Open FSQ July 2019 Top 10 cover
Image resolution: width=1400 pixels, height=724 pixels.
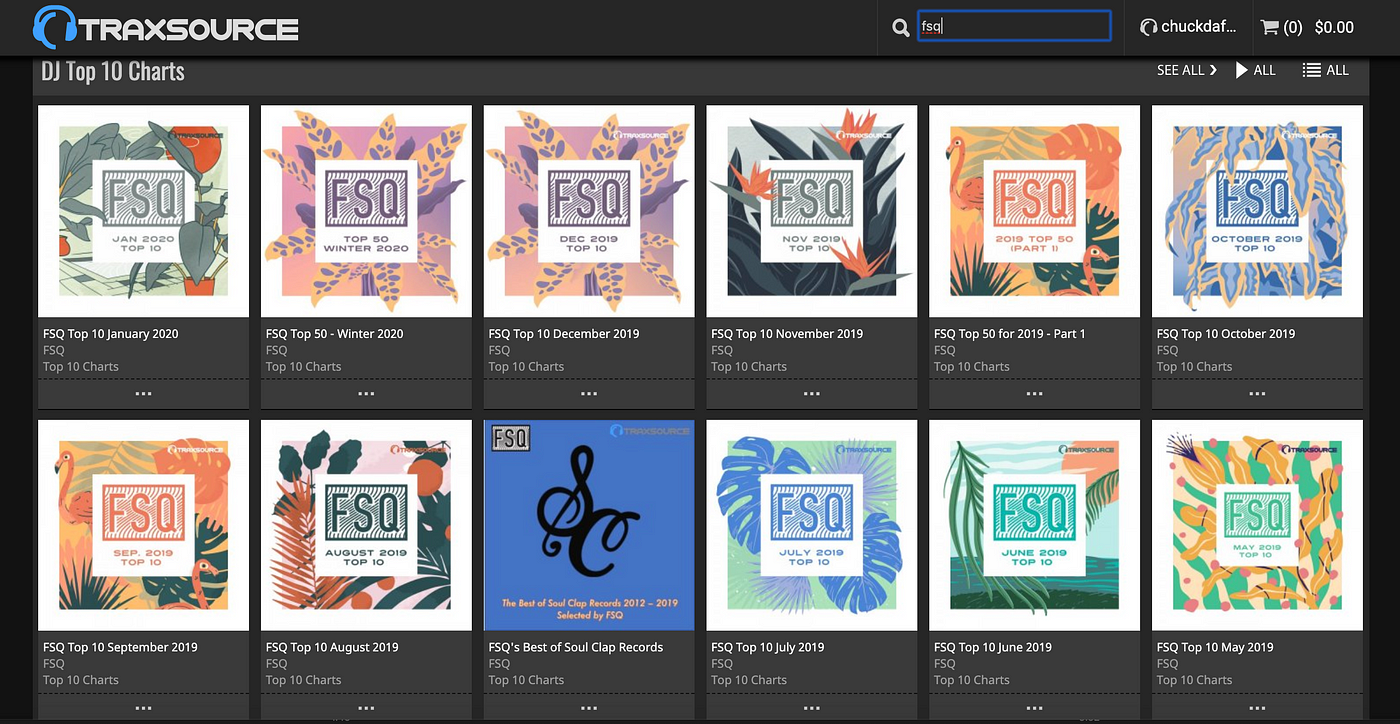(812, 525)
